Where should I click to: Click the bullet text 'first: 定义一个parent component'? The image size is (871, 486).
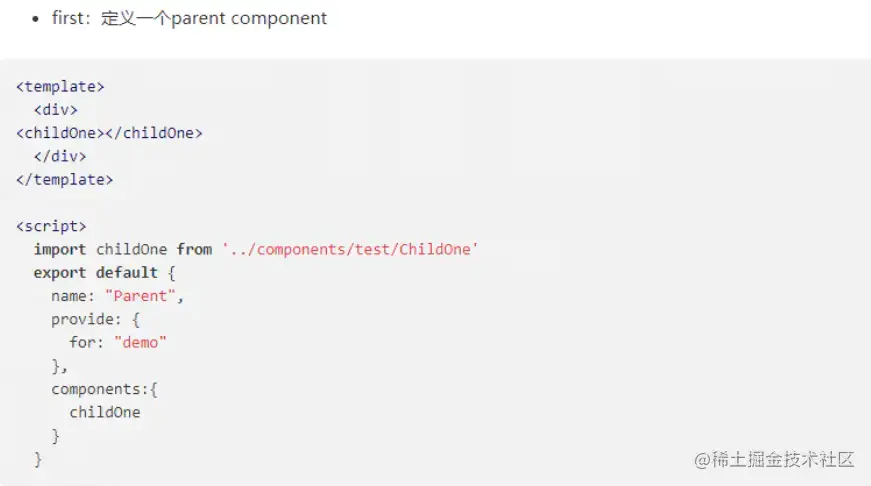189,18
